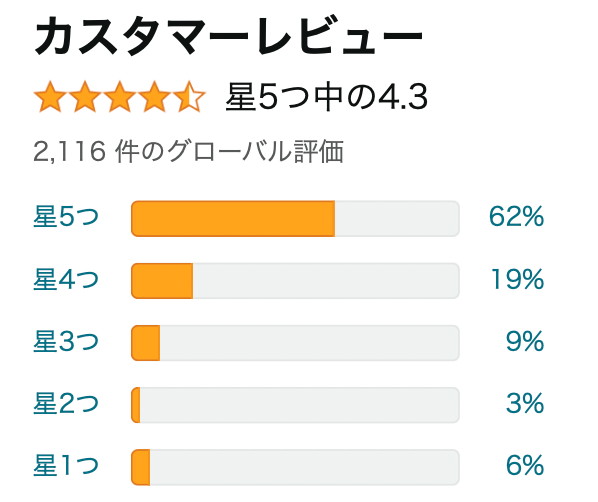Click the 9% three-star histogram bar
This screenshot has height=502, width=598.
pyautogui.click(x=295, y=343)
